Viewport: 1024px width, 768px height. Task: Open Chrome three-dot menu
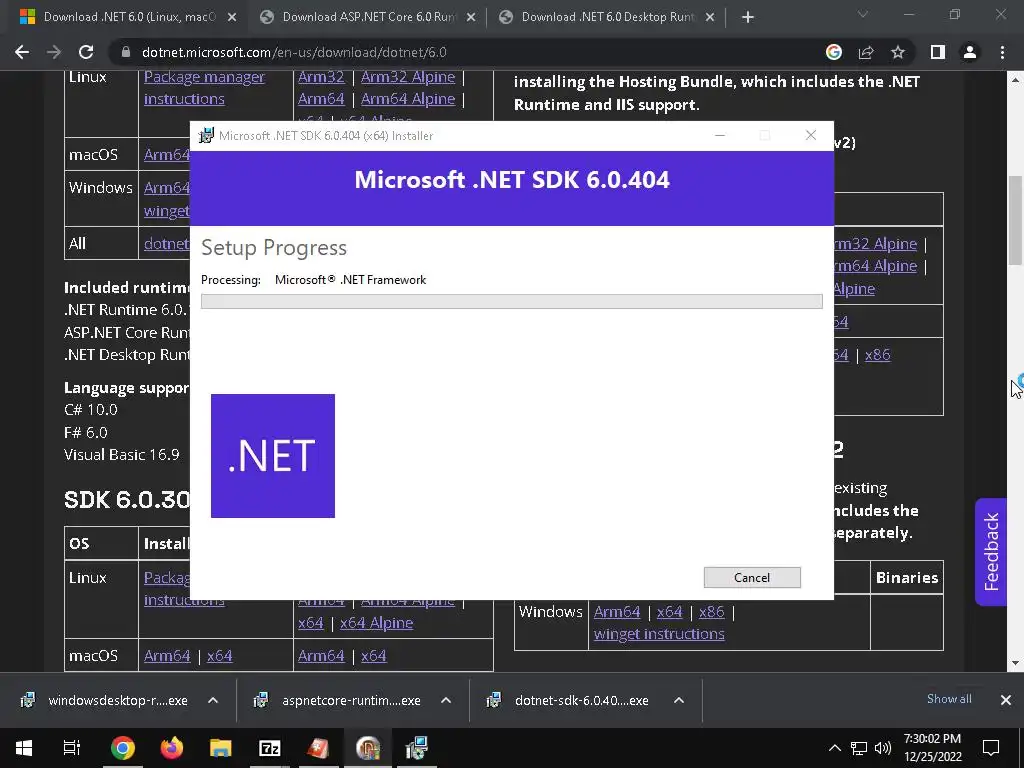click(1002, 52)
